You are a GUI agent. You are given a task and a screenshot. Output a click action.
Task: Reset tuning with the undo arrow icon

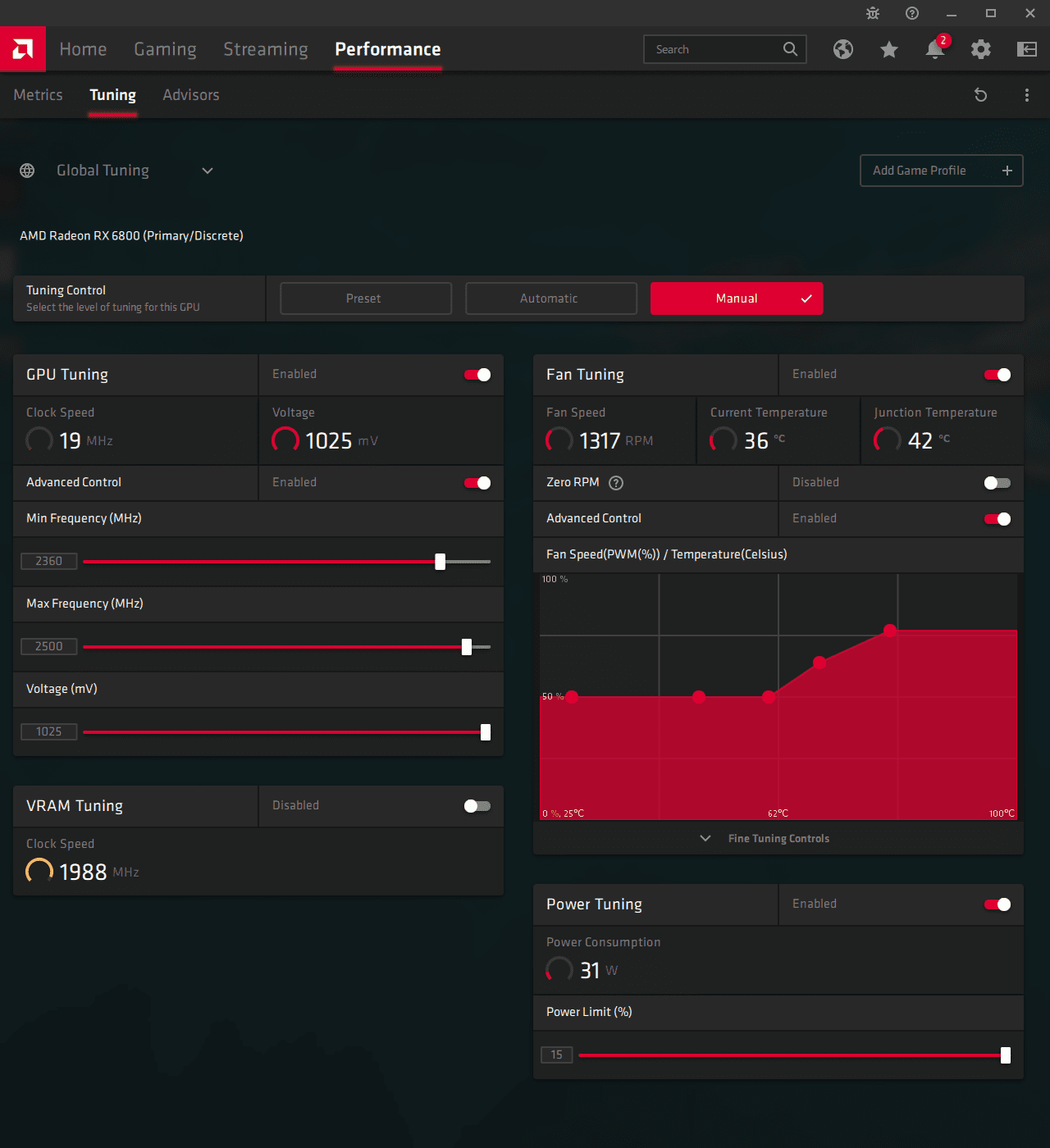(x=980, y=95)
